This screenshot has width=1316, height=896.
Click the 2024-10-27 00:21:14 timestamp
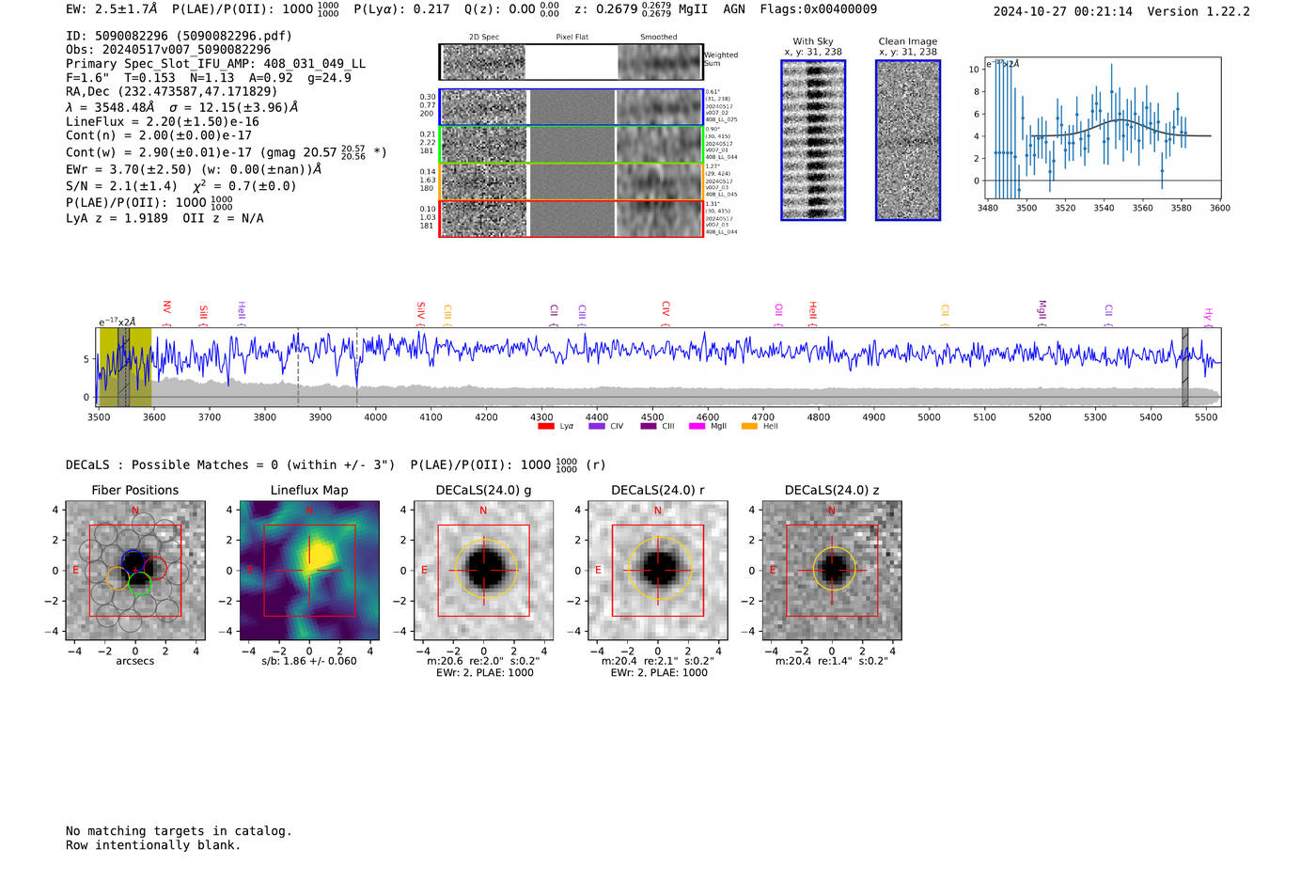[x=1062, y=11]
